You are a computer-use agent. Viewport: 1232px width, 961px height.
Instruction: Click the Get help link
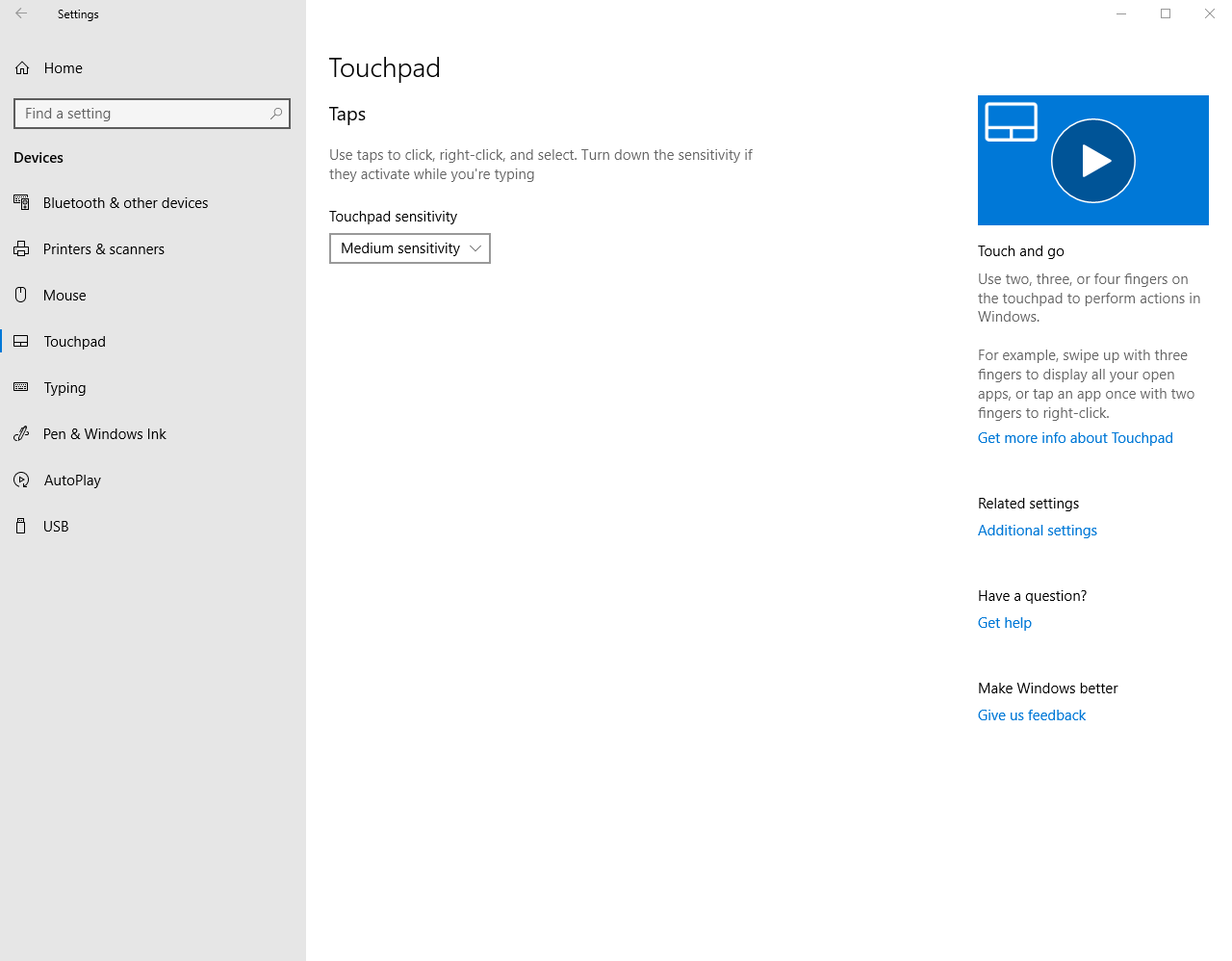tap(1004, 623)
